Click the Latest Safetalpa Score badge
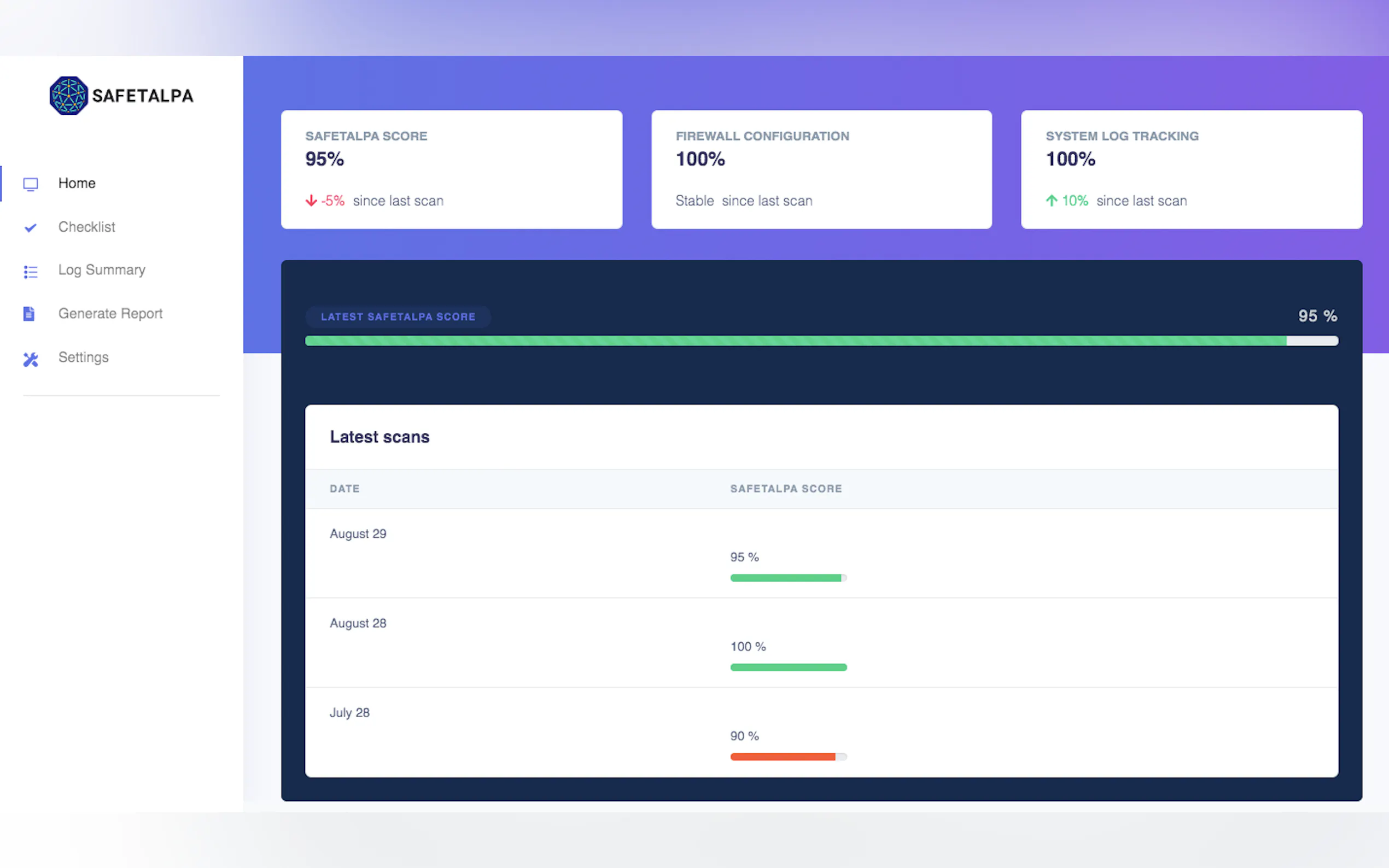The width and height of the screenshot is (1389, 868). click(398, 317)
